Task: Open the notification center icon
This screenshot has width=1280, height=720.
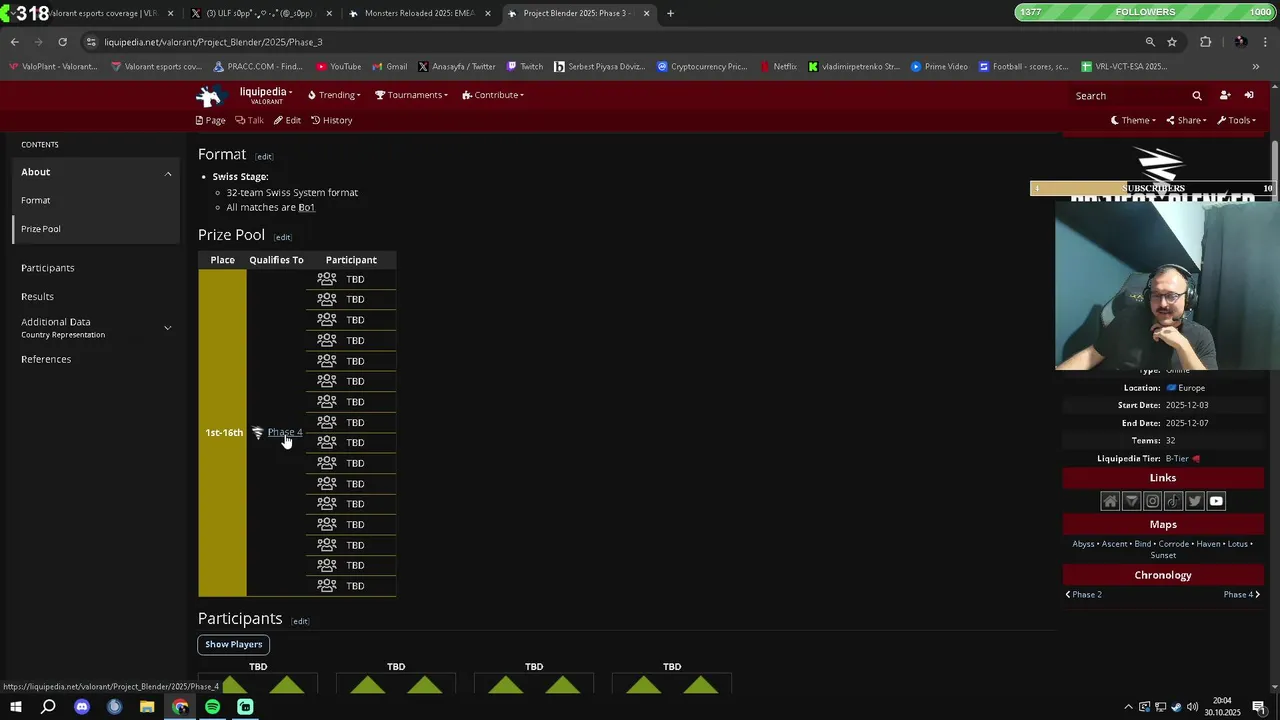Action: click(x=1259, y=707)
